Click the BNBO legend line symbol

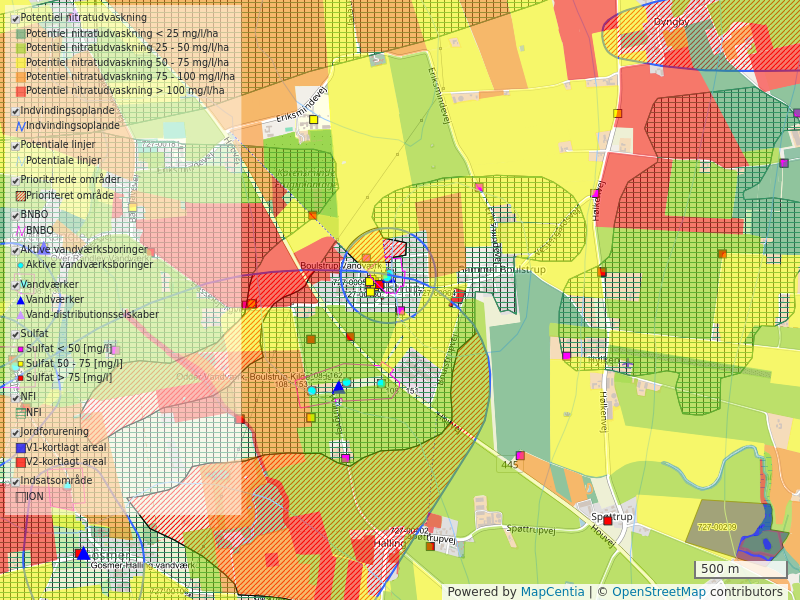point(20,230)
